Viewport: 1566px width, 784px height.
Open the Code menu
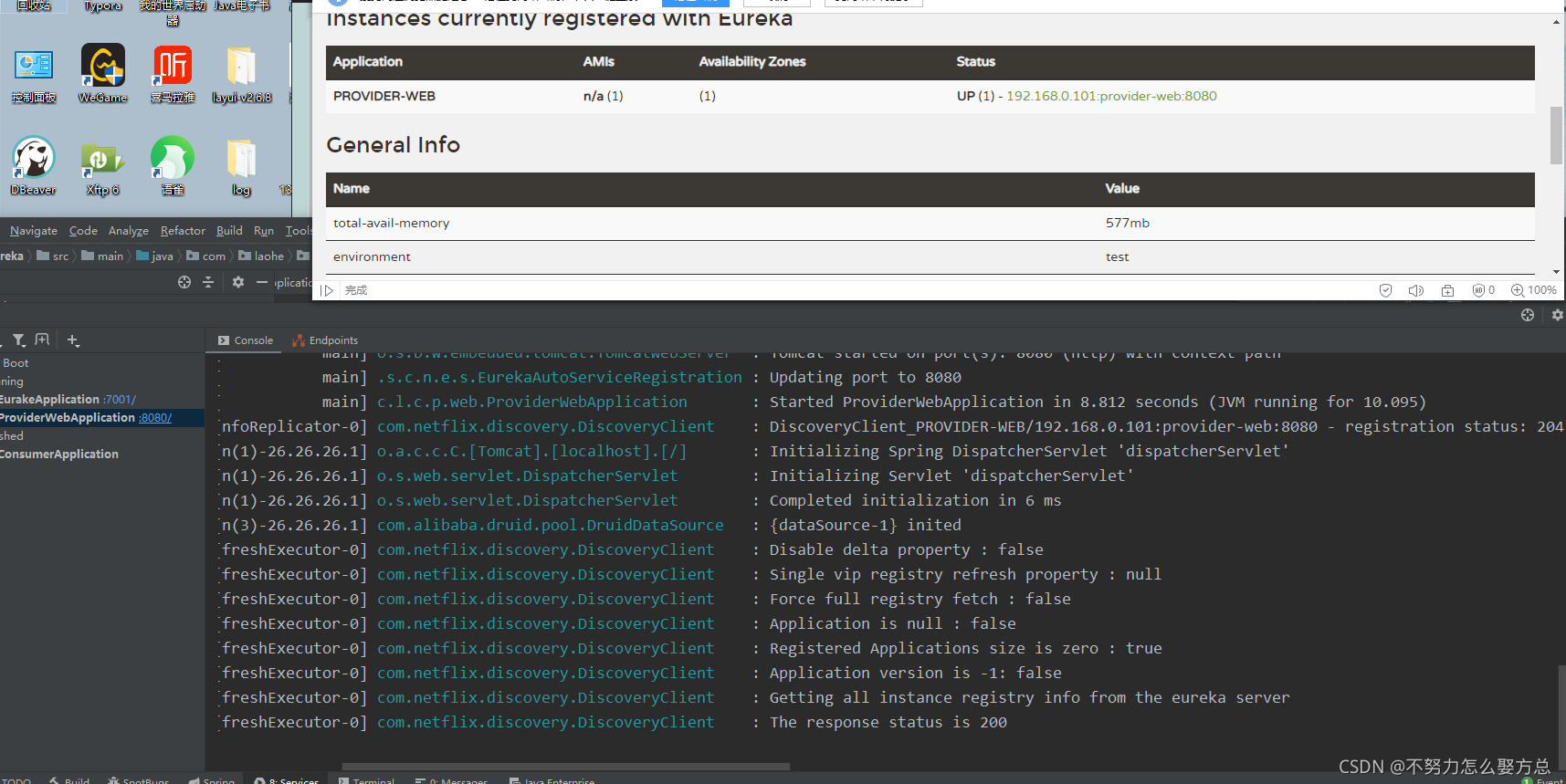83,231
